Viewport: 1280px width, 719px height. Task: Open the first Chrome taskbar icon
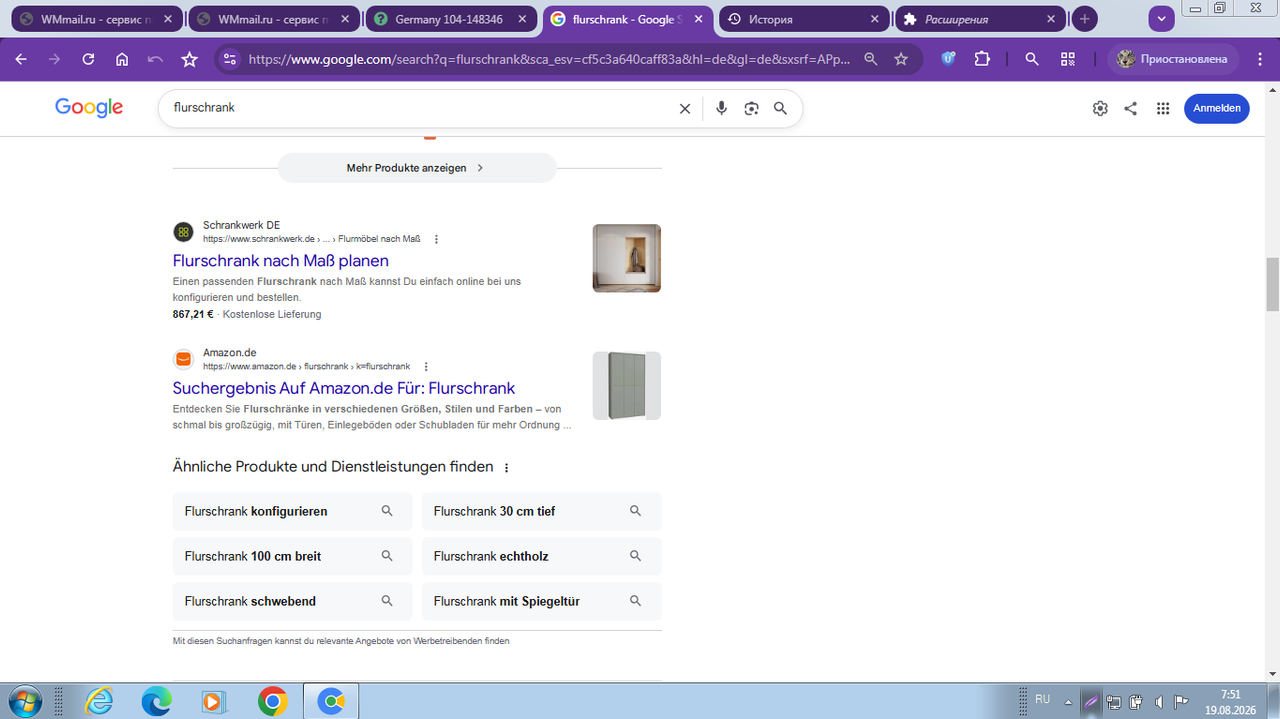pos(272,702)
